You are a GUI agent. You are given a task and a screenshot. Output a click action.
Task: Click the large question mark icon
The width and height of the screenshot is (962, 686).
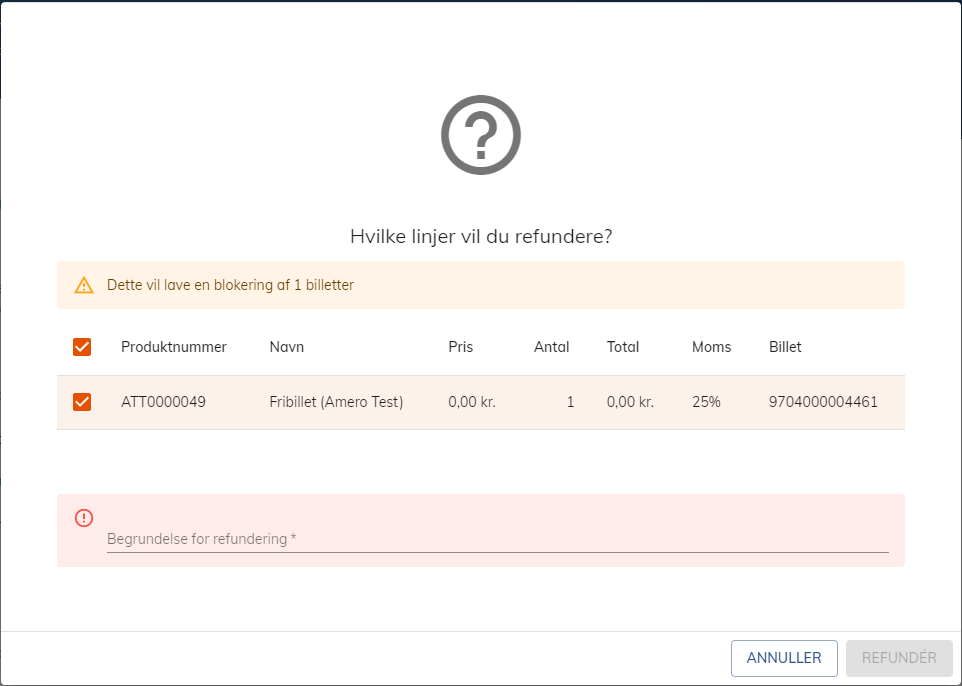tap(481, 135)
